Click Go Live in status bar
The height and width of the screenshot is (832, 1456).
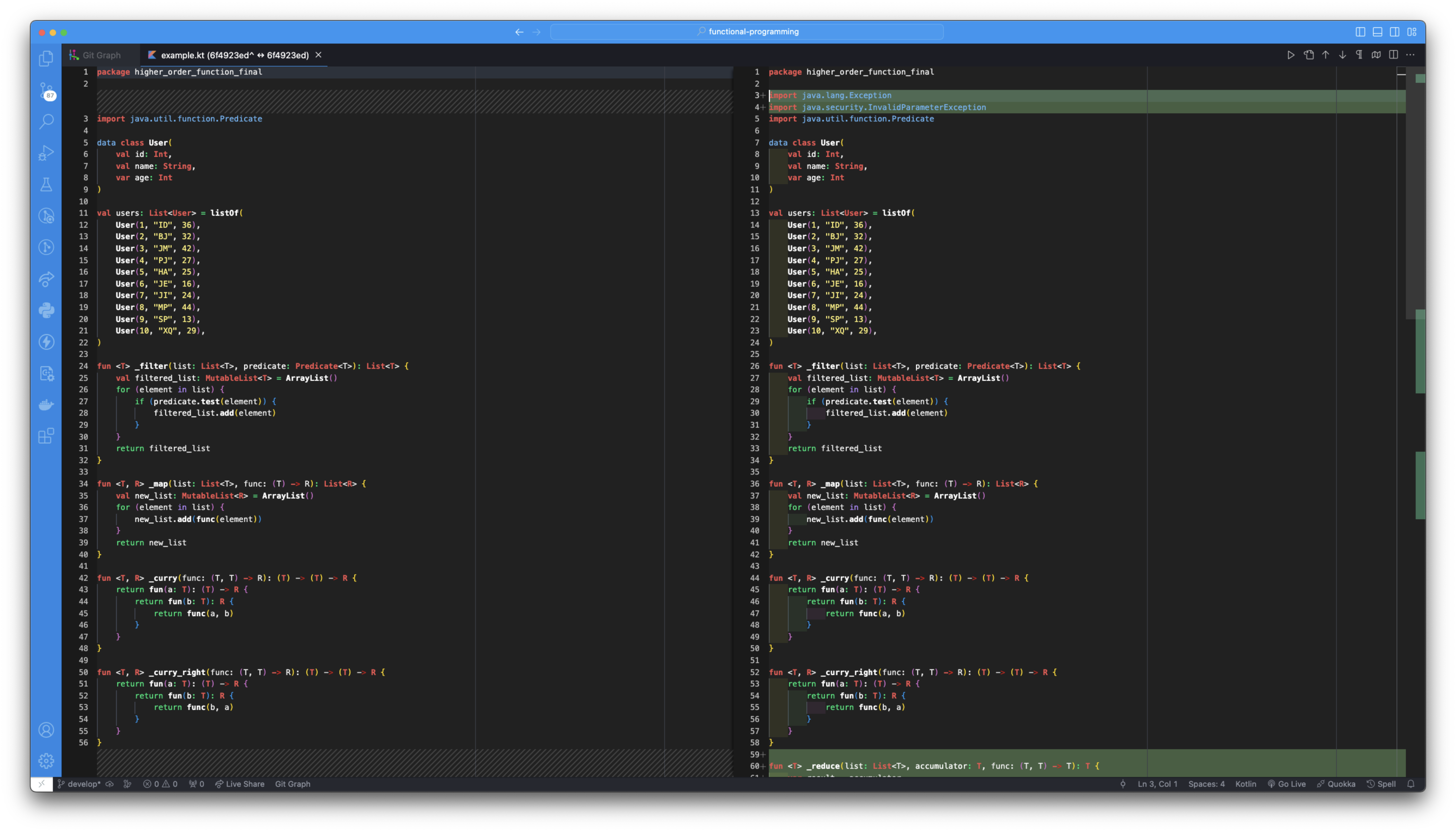tap(1286, 784)
